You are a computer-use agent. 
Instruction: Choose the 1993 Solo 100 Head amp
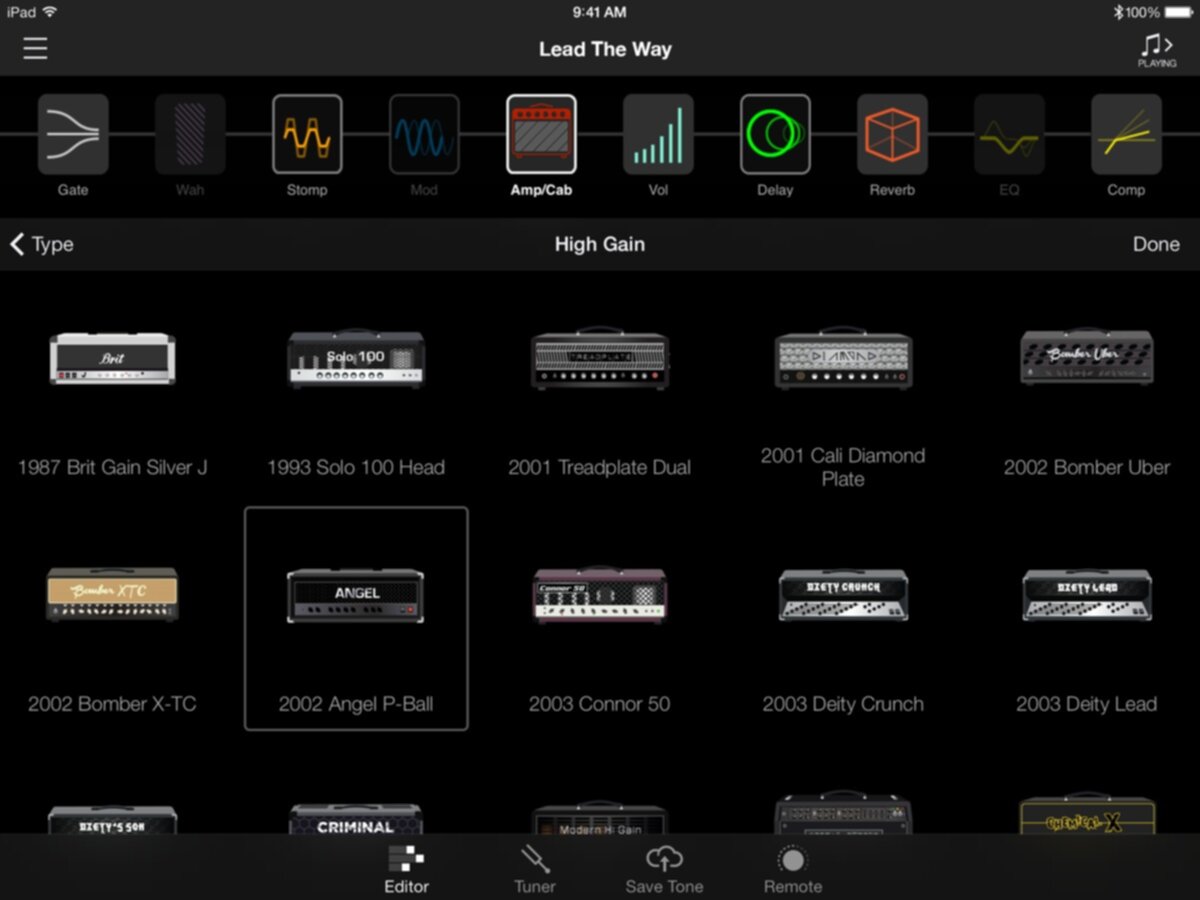coord(356,400)
